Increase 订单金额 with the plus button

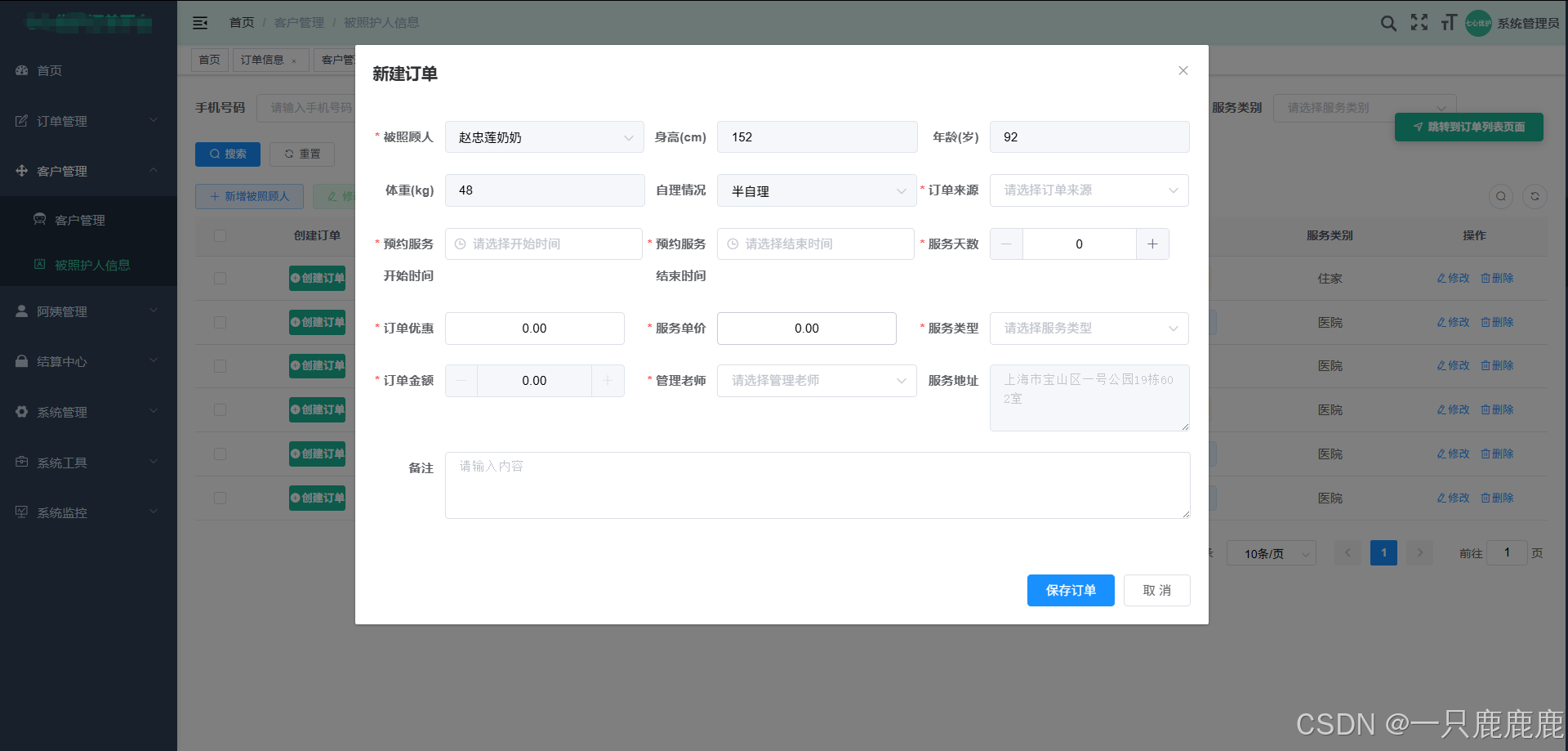(608, 381)
